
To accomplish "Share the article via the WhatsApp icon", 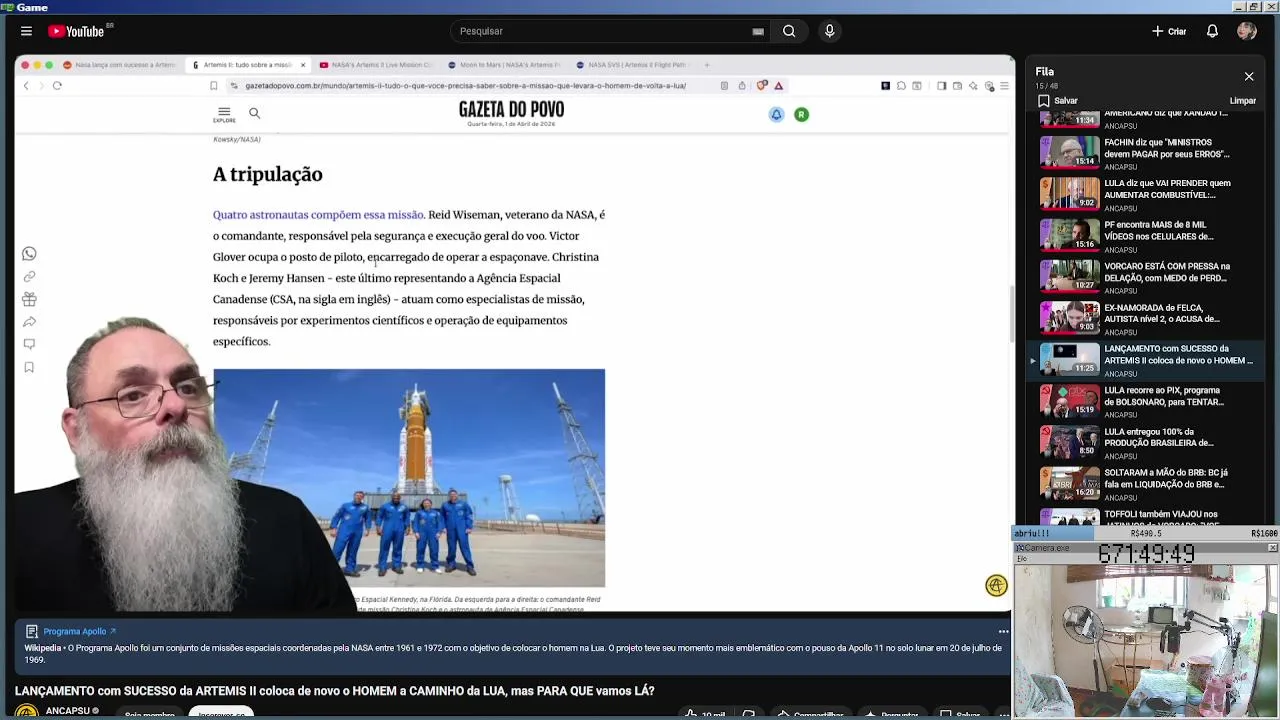I will (29, 254).
